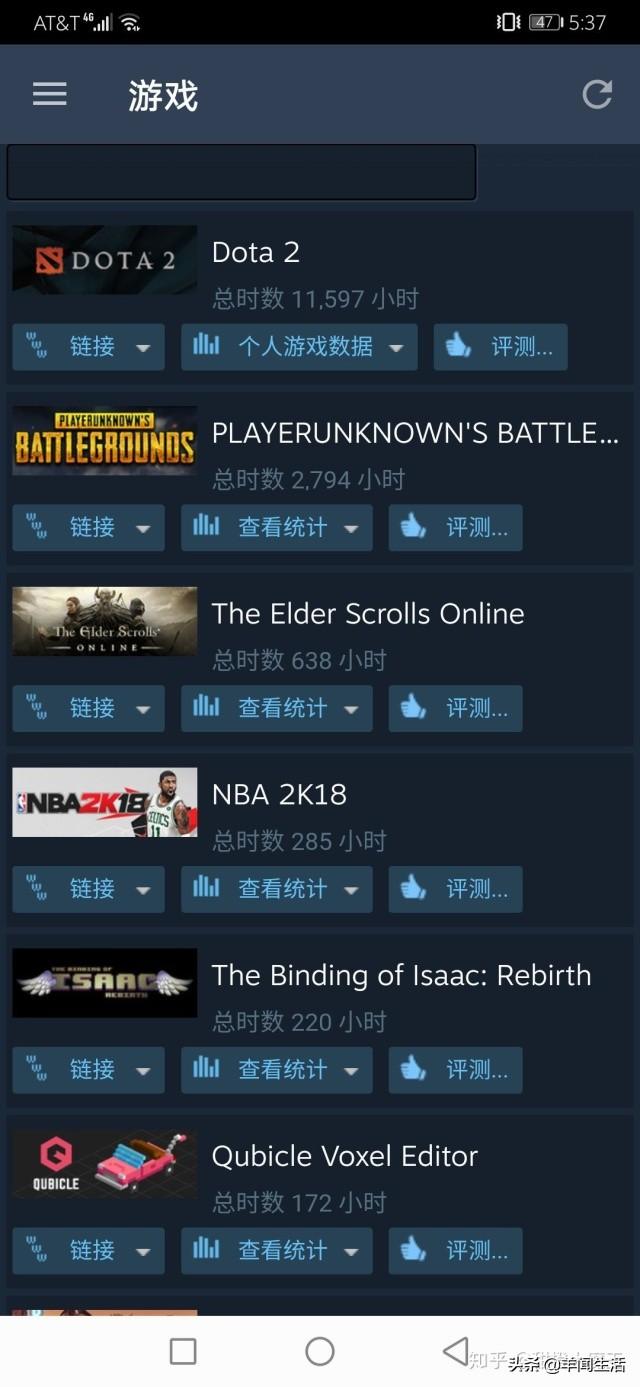Open the Dota 2 game banner thumbnail

104,259
